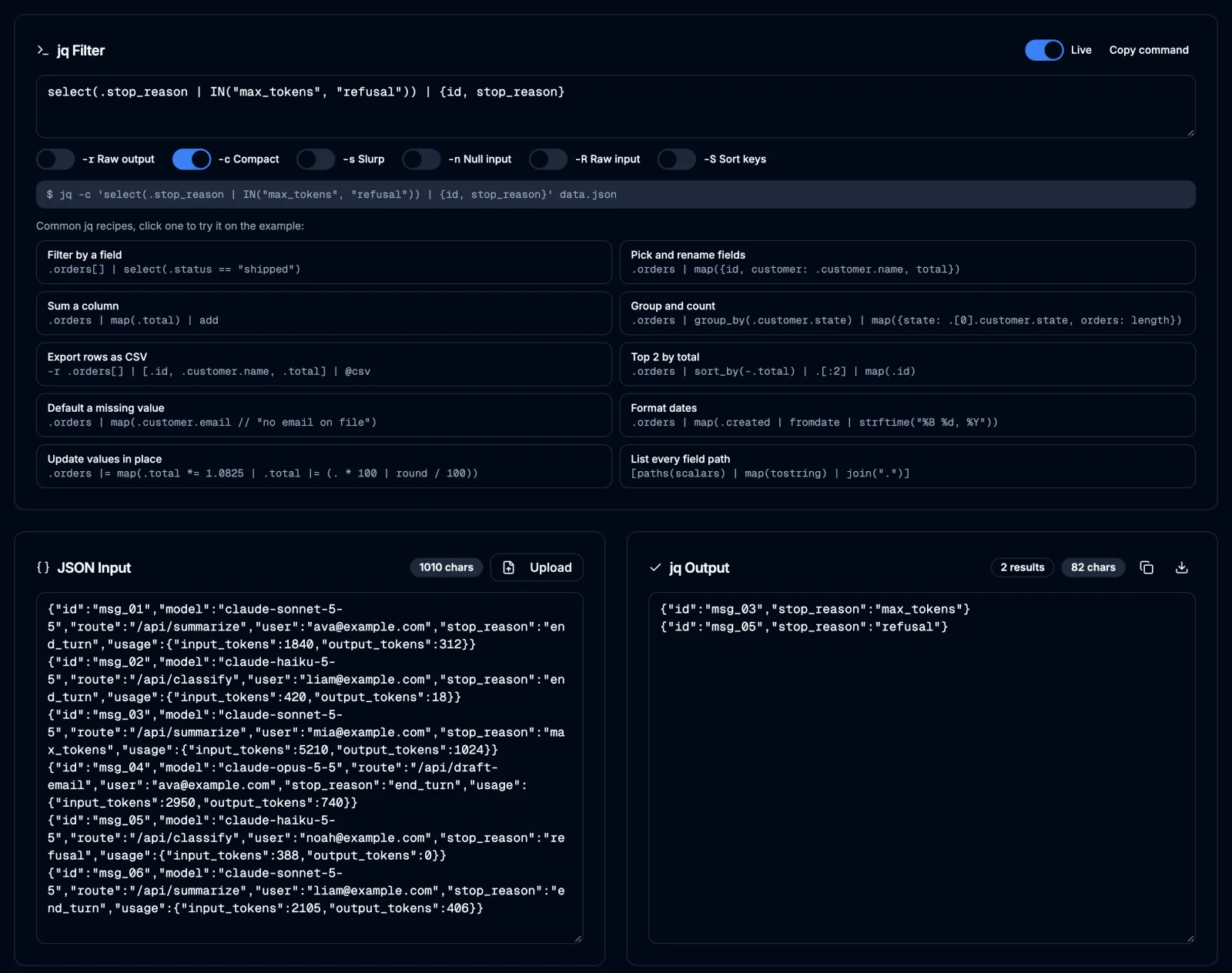
Task: Enable the -n Null input toggle
Action: coord(421,159)
